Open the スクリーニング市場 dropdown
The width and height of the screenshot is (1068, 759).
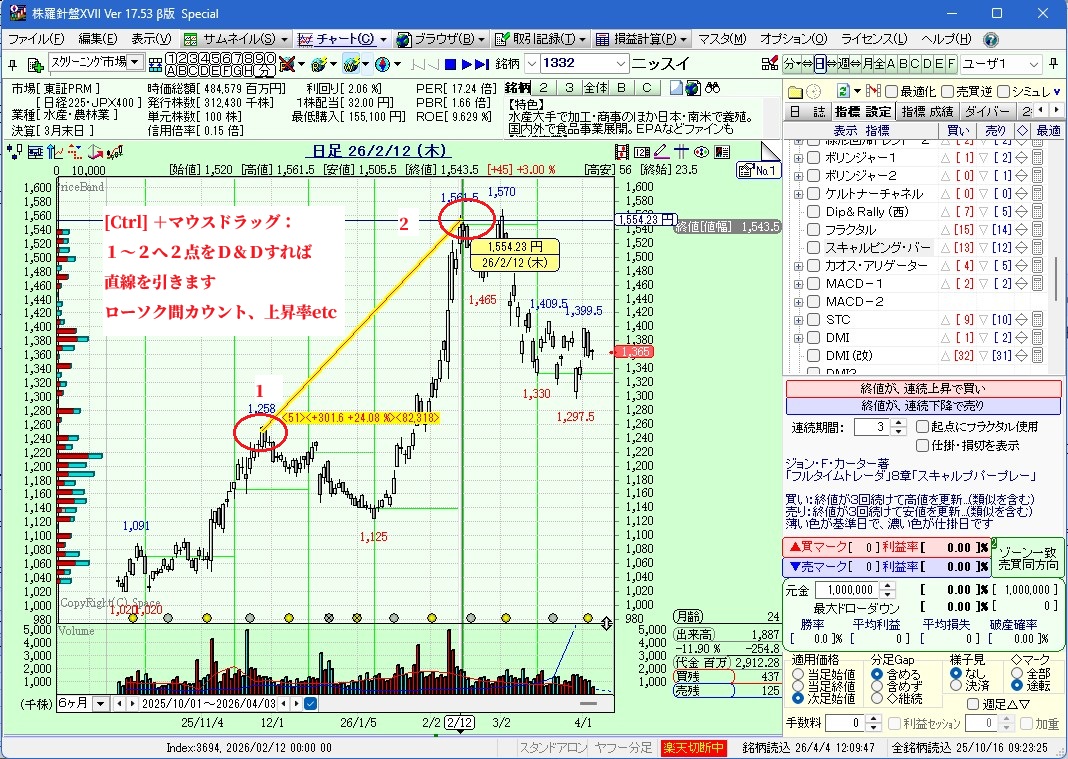[135, 63]
